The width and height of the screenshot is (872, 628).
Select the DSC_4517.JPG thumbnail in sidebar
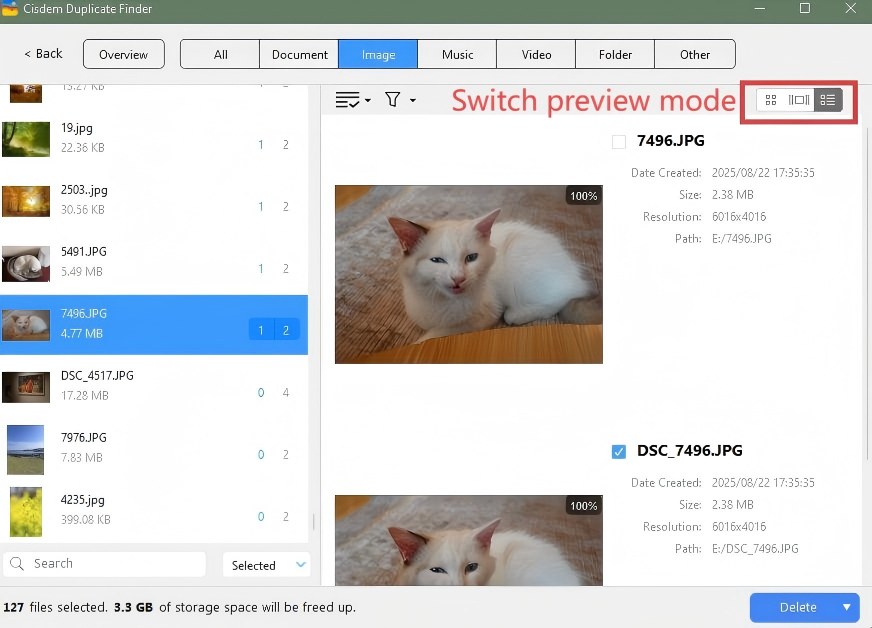coord(25,387)
